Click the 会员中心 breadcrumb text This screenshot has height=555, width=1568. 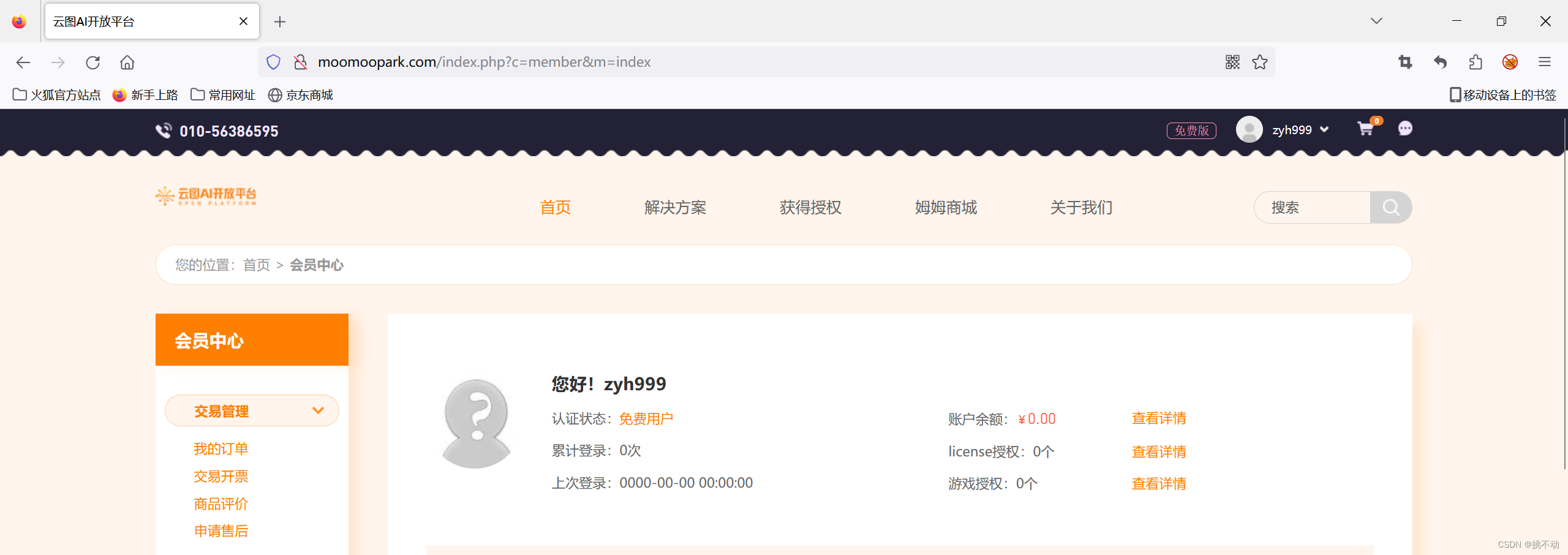click(317, 265)
